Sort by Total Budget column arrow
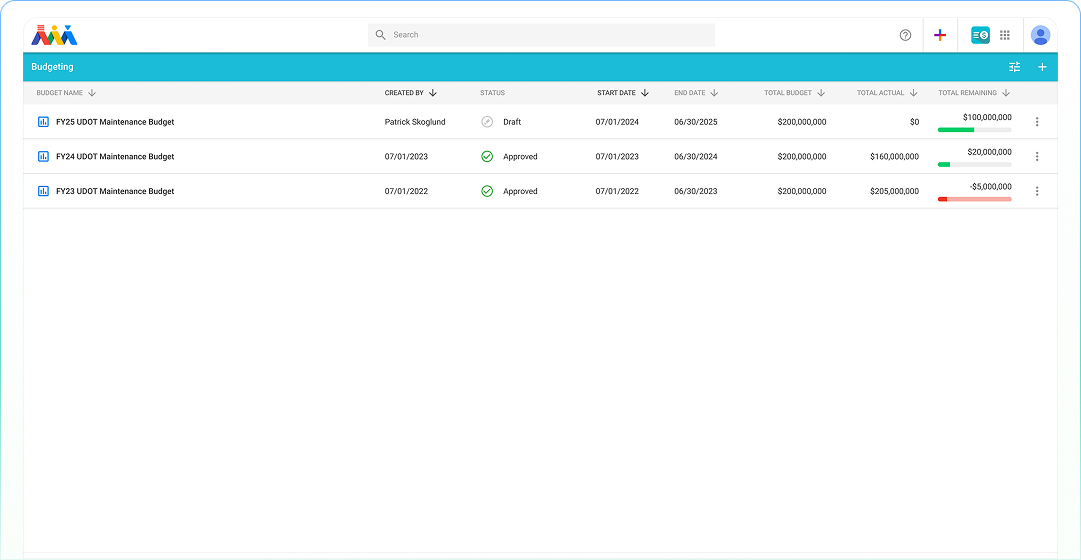This screenshot has height=560, width=1081. (821, 92)
